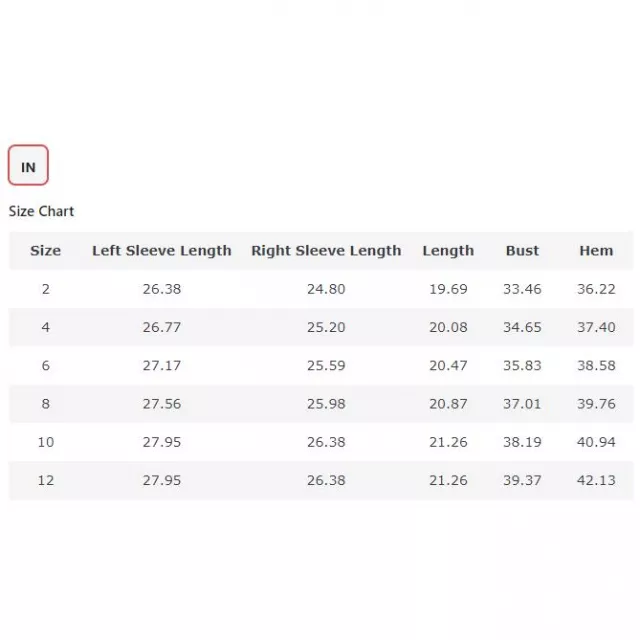Select size 10 row label
The height and width of the screenshot is (640, 640).
pyautogui.click(x=46, y=442)
